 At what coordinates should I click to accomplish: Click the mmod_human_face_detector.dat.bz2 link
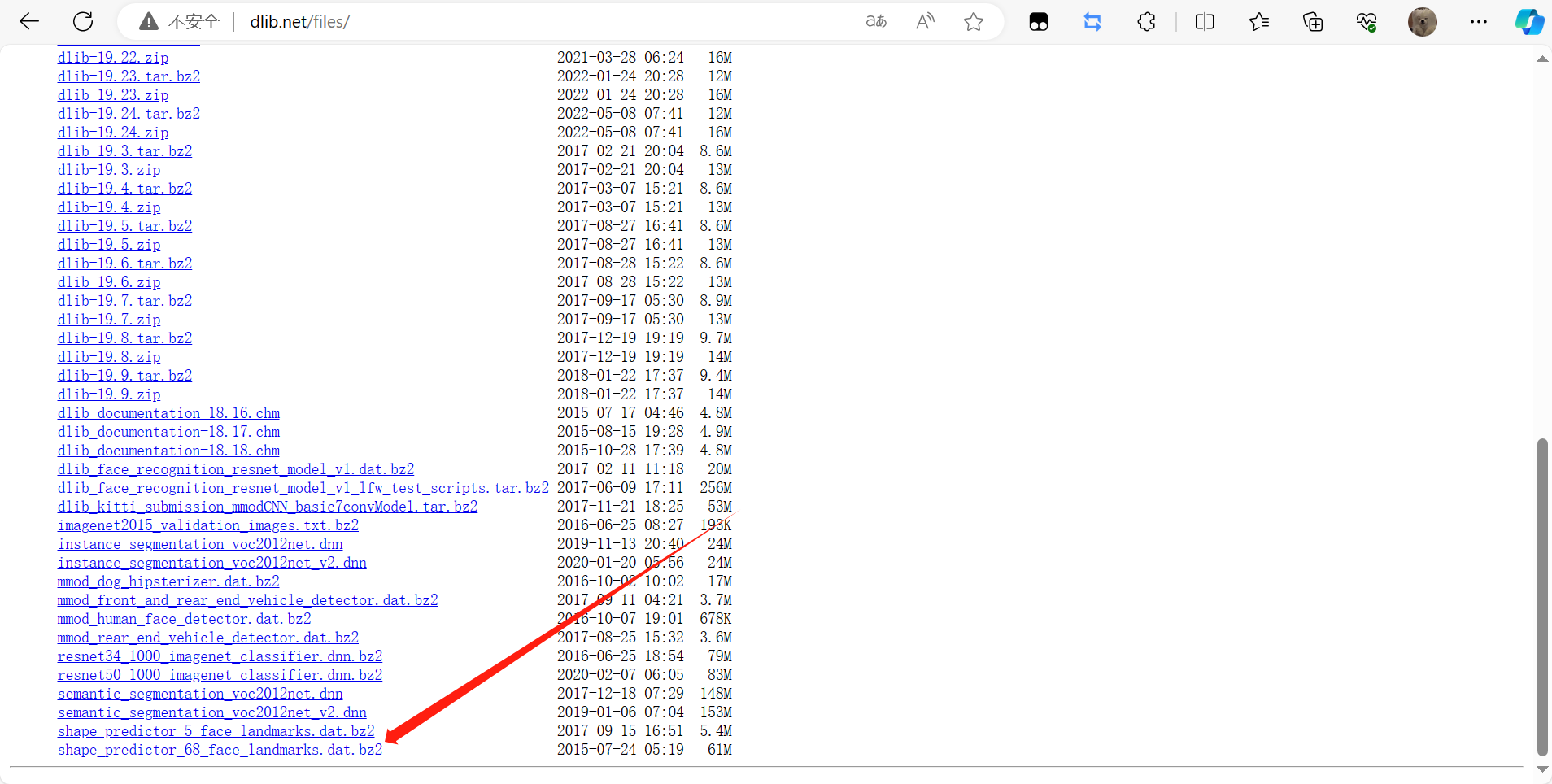[x=184, y=619]
